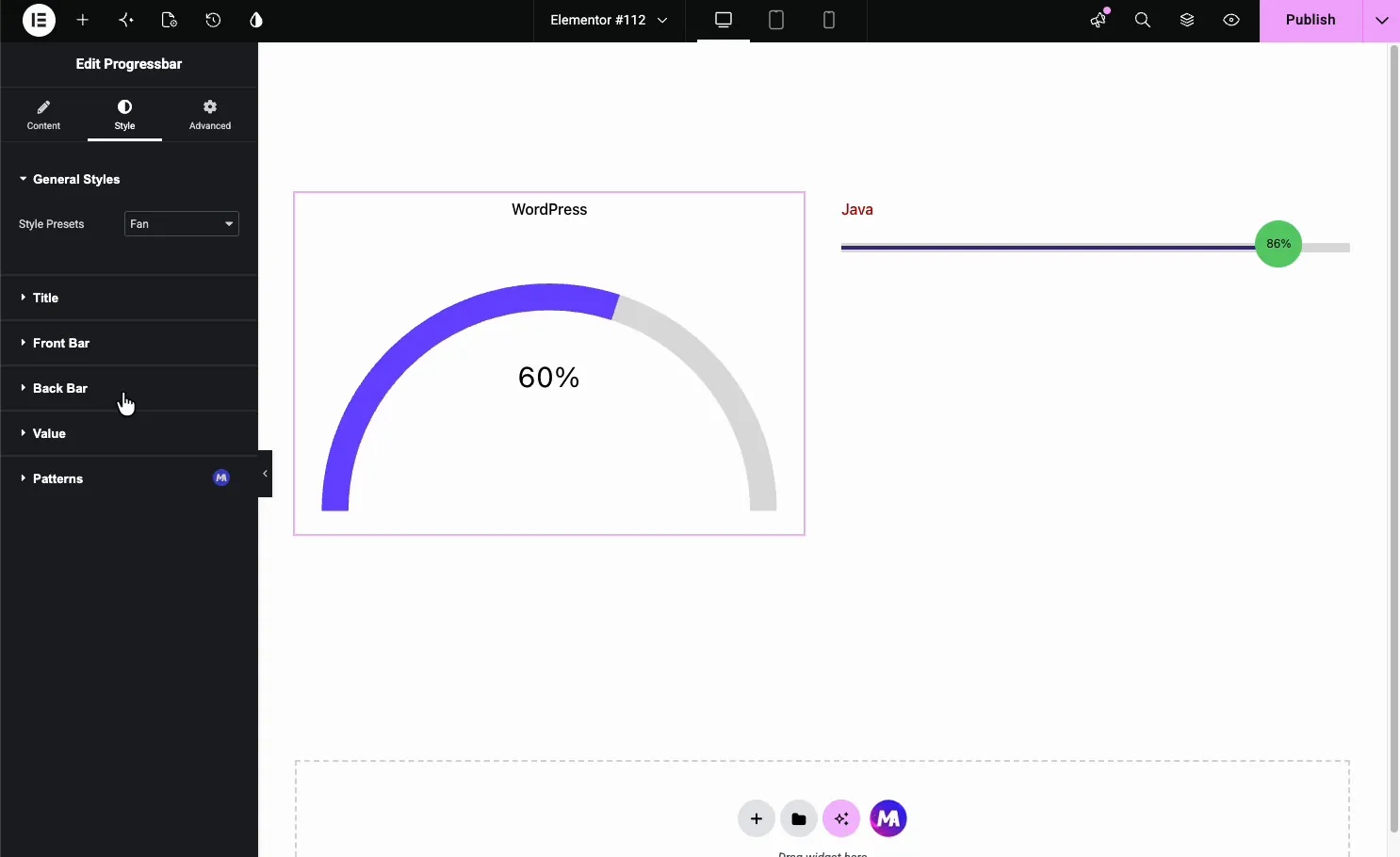Switch to Desktop device view

click(x=724, y=20)
